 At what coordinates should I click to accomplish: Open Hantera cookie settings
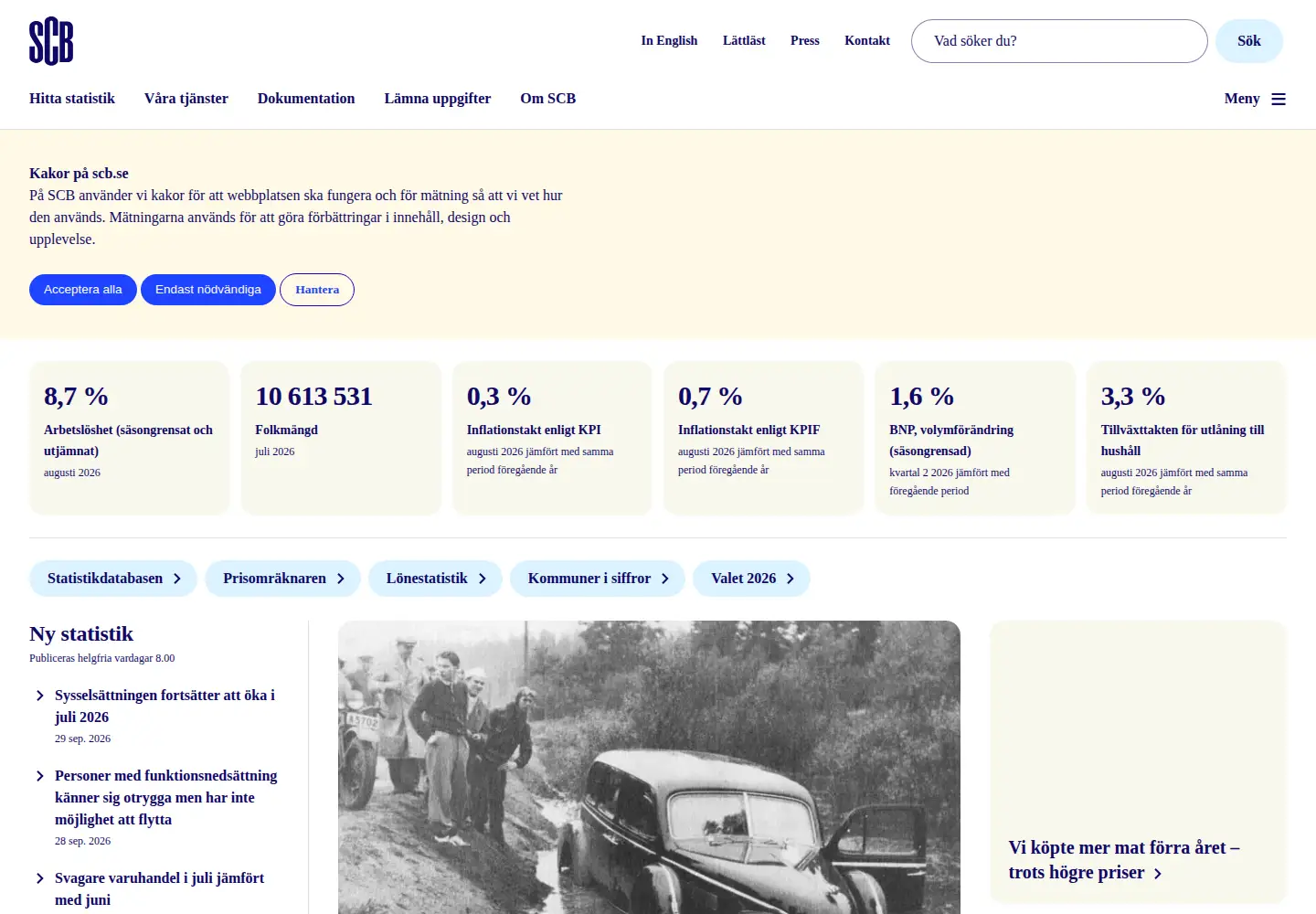[317, 290]
